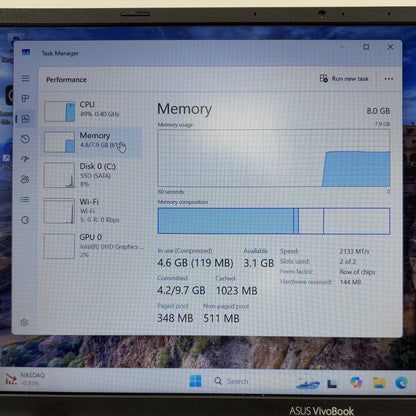Open the Services sidebar icon

(x=25, y=220)
